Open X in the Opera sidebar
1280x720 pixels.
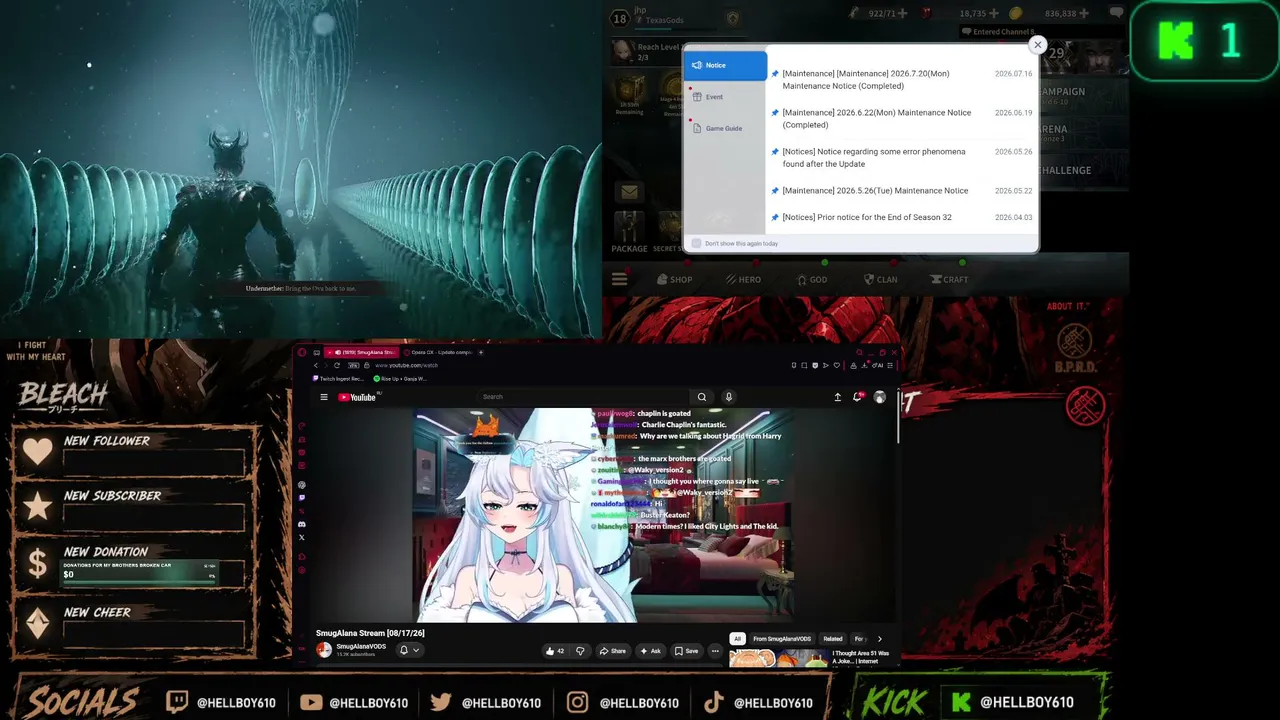(x=302, y=537)
